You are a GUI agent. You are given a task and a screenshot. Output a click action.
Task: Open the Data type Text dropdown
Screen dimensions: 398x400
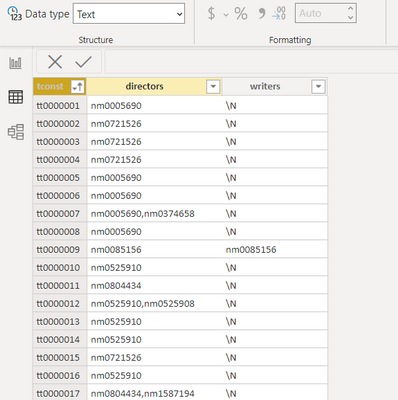pos(129,14)
